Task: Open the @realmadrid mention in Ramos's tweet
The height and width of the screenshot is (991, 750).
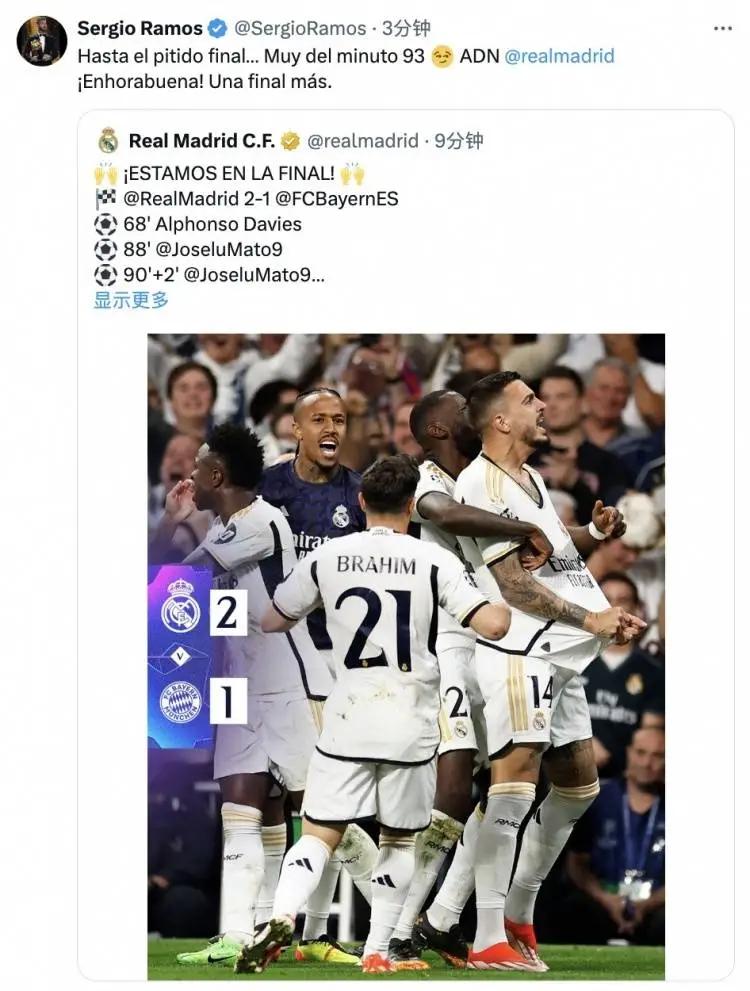Action: 559,56
